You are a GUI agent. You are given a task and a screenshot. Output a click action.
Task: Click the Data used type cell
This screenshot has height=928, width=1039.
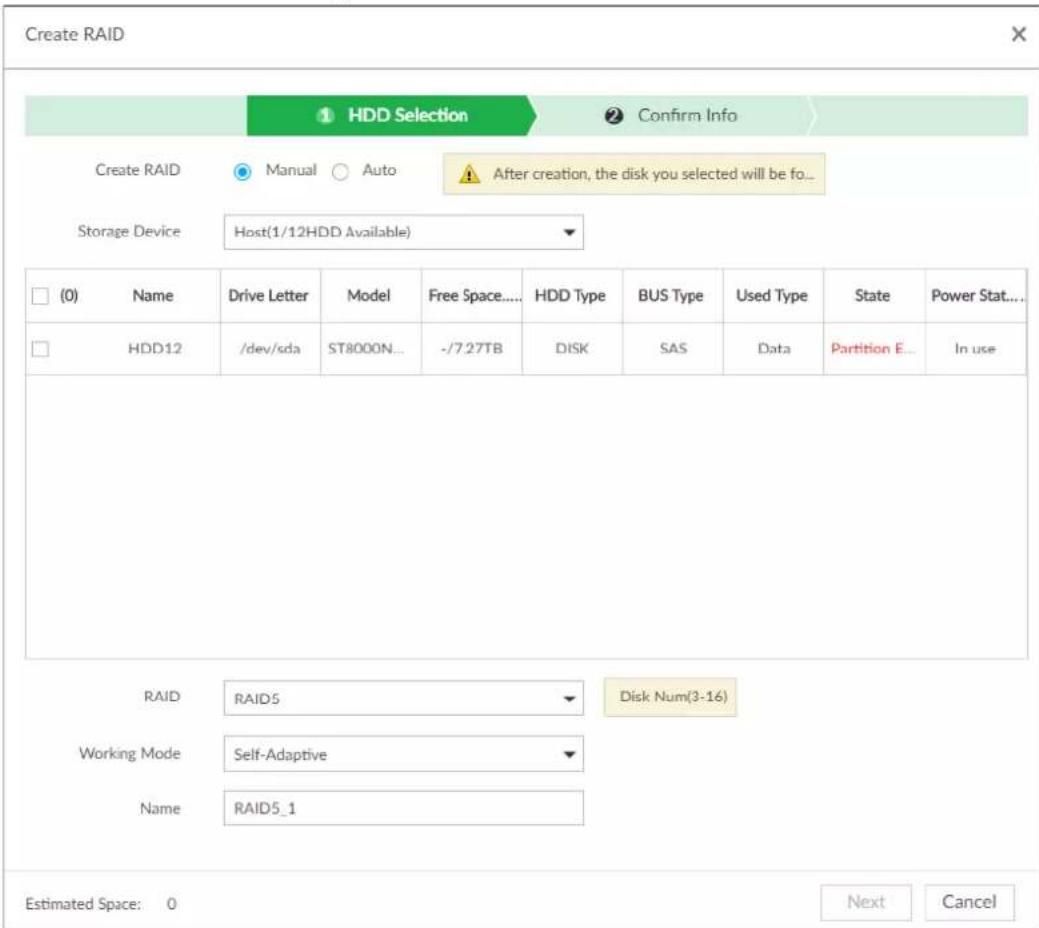774,349
